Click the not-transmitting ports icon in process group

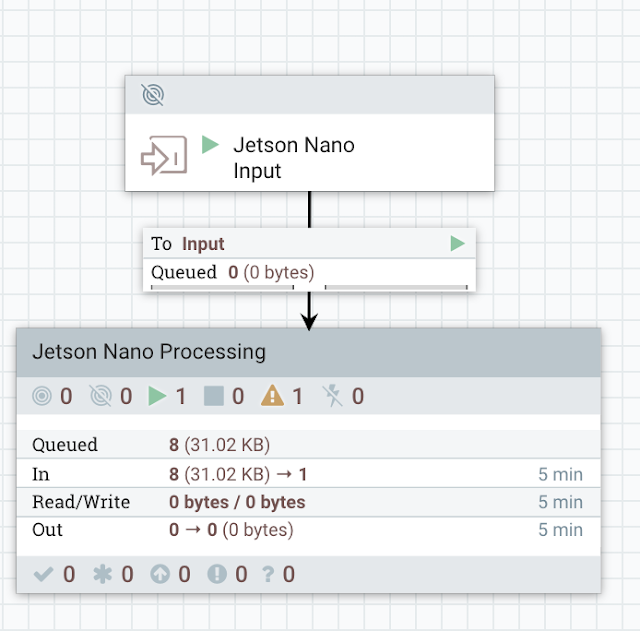click(x=100, y=396)
